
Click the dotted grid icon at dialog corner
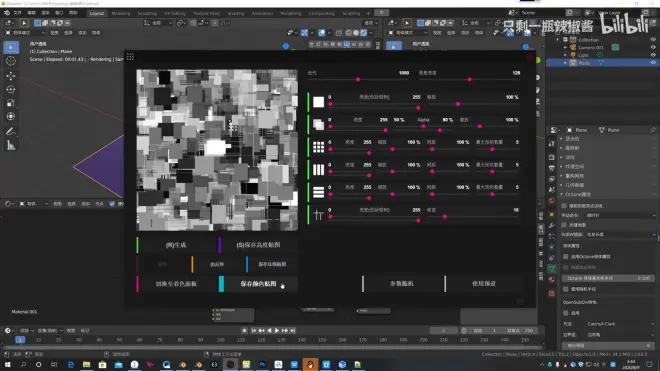click(x=130, y=56)
